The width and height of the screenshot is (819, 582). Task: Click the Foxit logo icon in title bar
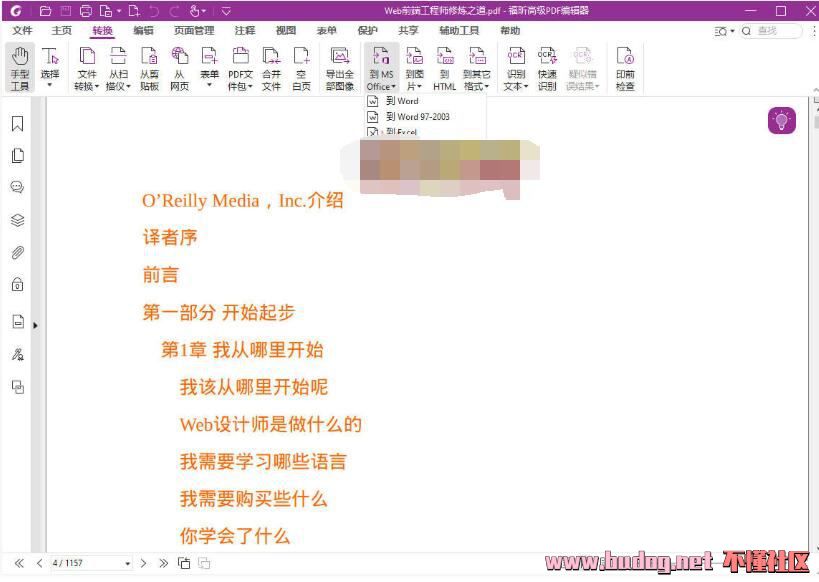click(x=16, y=10)
